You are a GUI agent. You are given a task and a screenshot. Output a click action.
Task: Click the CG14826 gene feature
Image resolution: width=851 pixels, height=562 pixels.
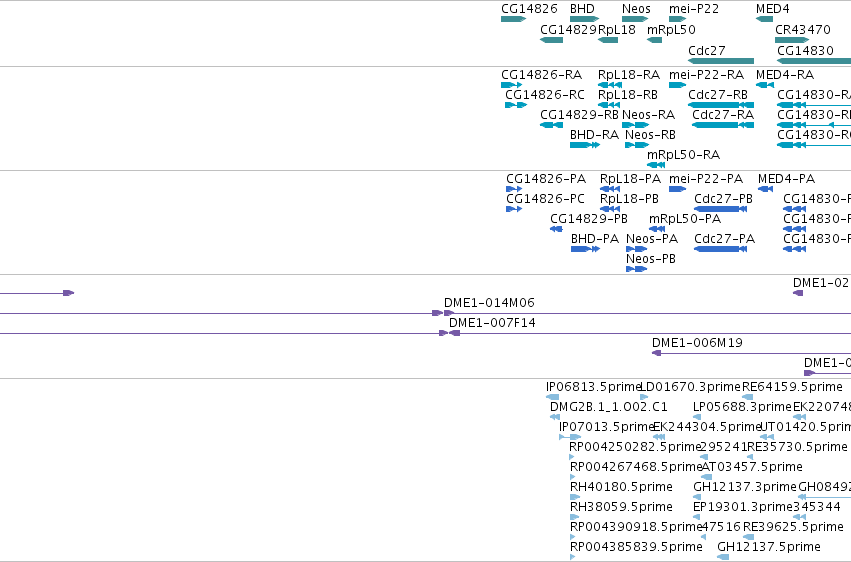[513, 19]
